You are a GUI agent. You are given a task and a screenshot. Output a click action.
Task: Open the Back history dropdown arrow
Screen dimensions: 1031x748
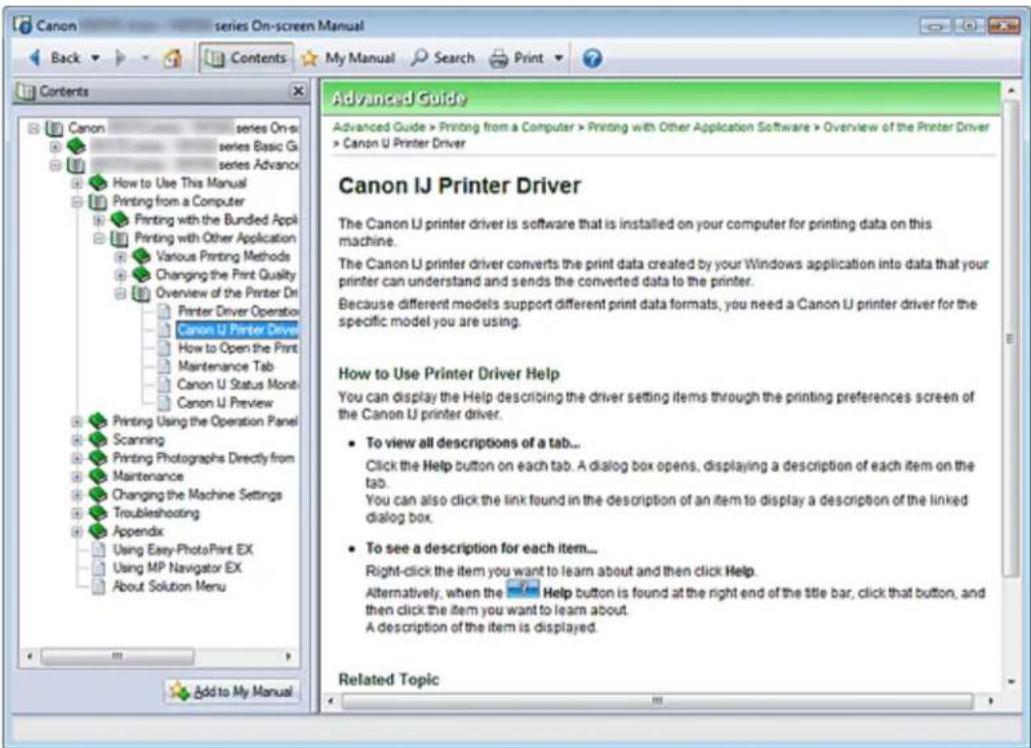click(x=95, y=58)
